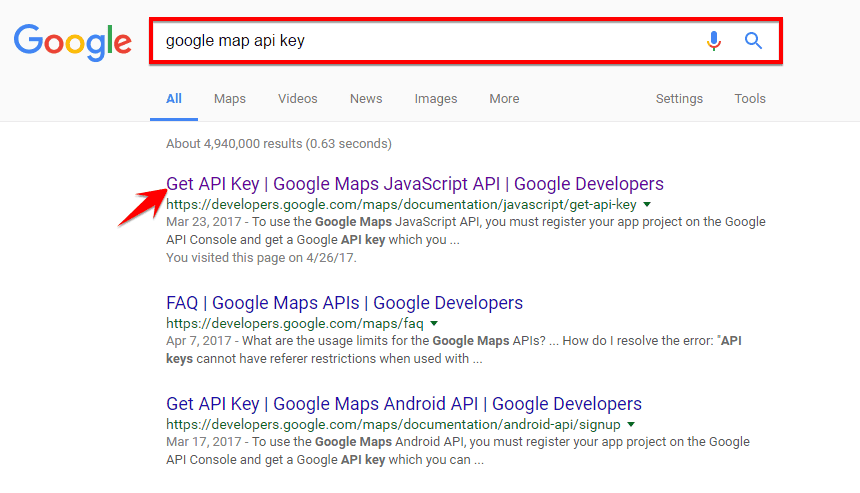Open search Settings menu
Screen dimensions: 860x493
(x=679, y=99)
